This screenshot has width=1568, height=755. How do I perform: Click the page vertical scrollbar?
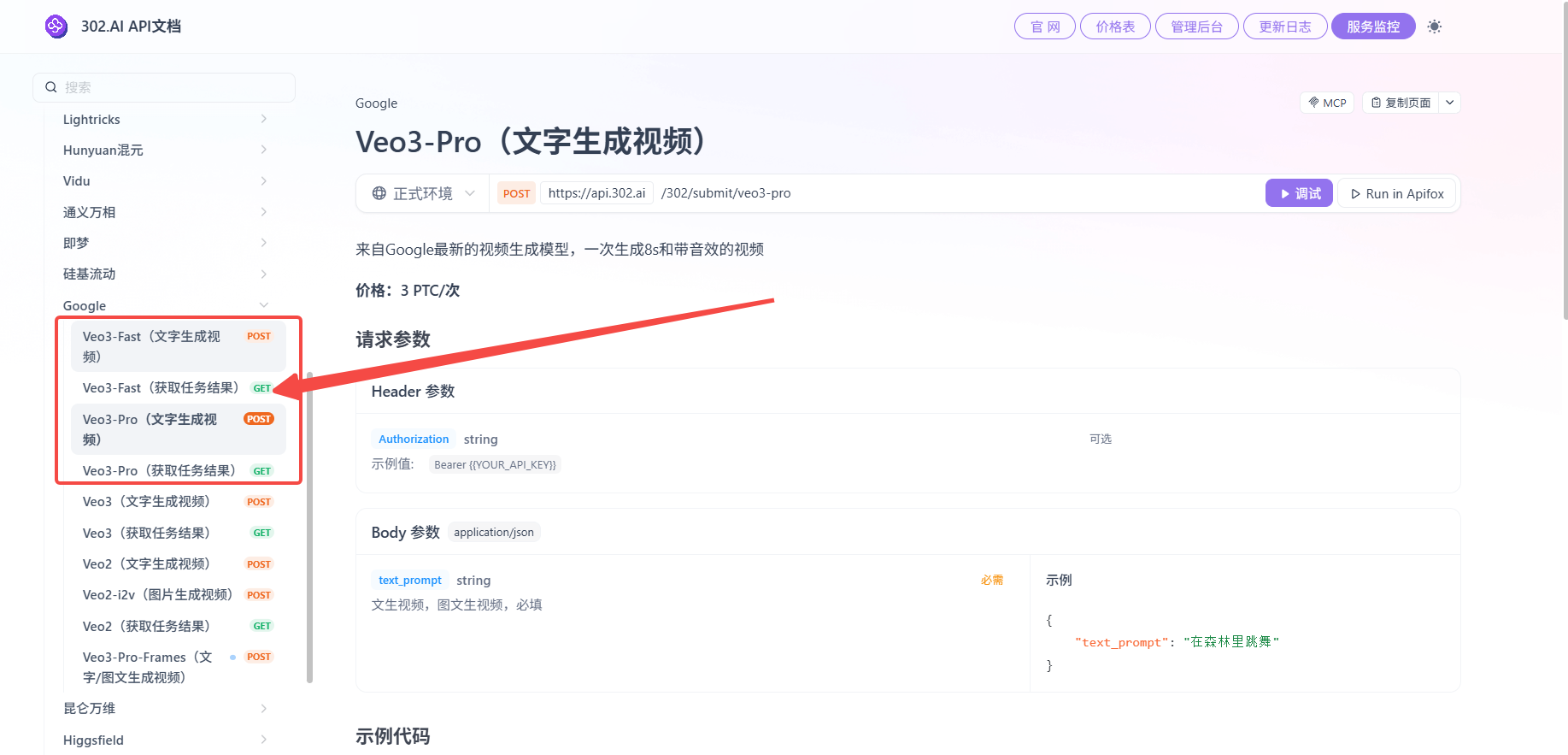pos(1565,162)
